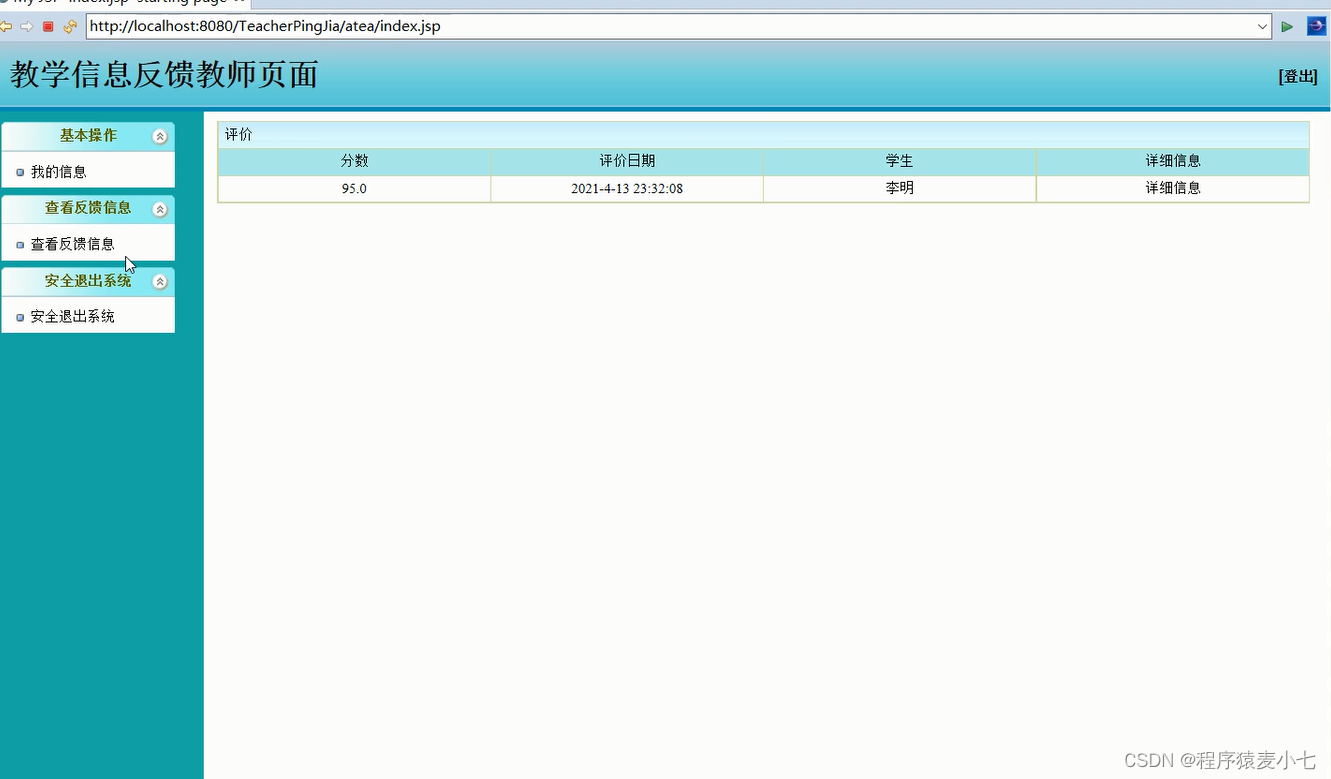Click the browser back arrow icon
1331x779 pixels.
(6, 27)
